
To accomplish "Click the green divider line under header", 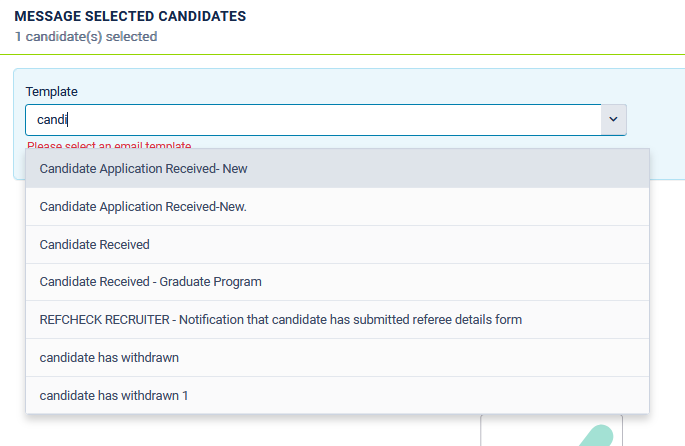I will [x=342, y=55].
